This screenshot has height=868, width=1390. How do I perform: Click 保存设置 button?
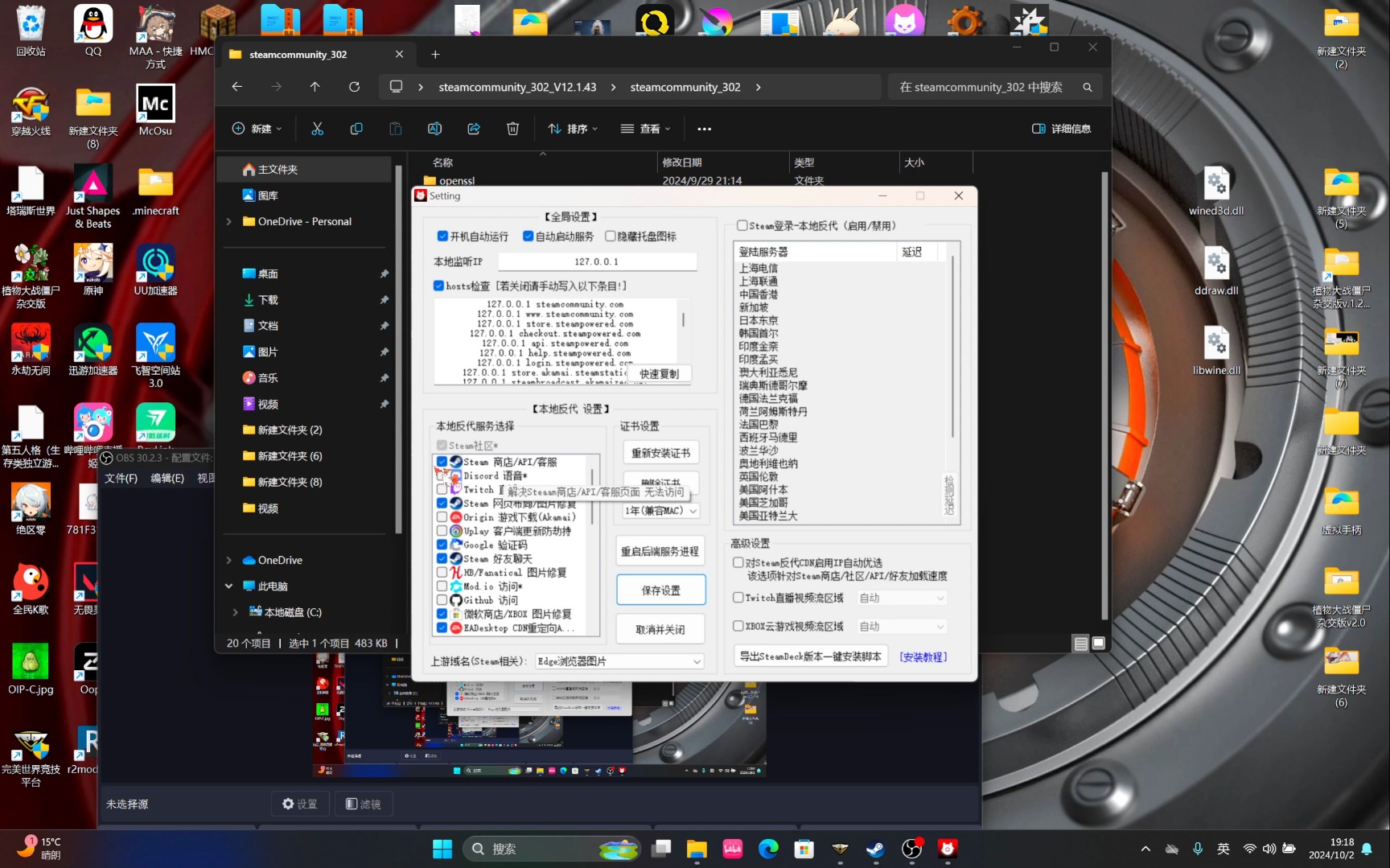pos(661,590)
